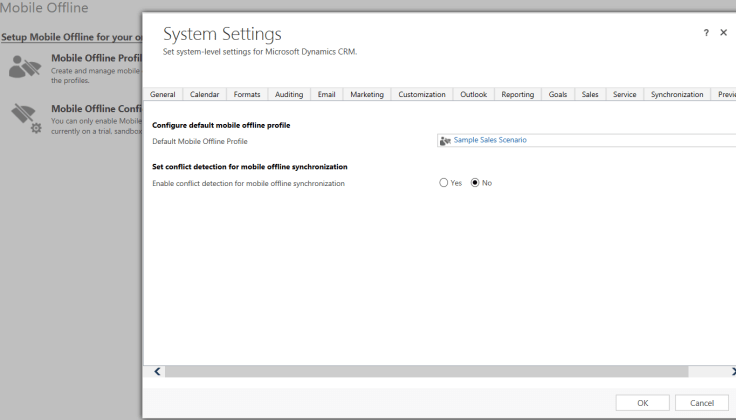The image size is (736, 420).
Task: Select the No radio button
Action: (475, 183)
